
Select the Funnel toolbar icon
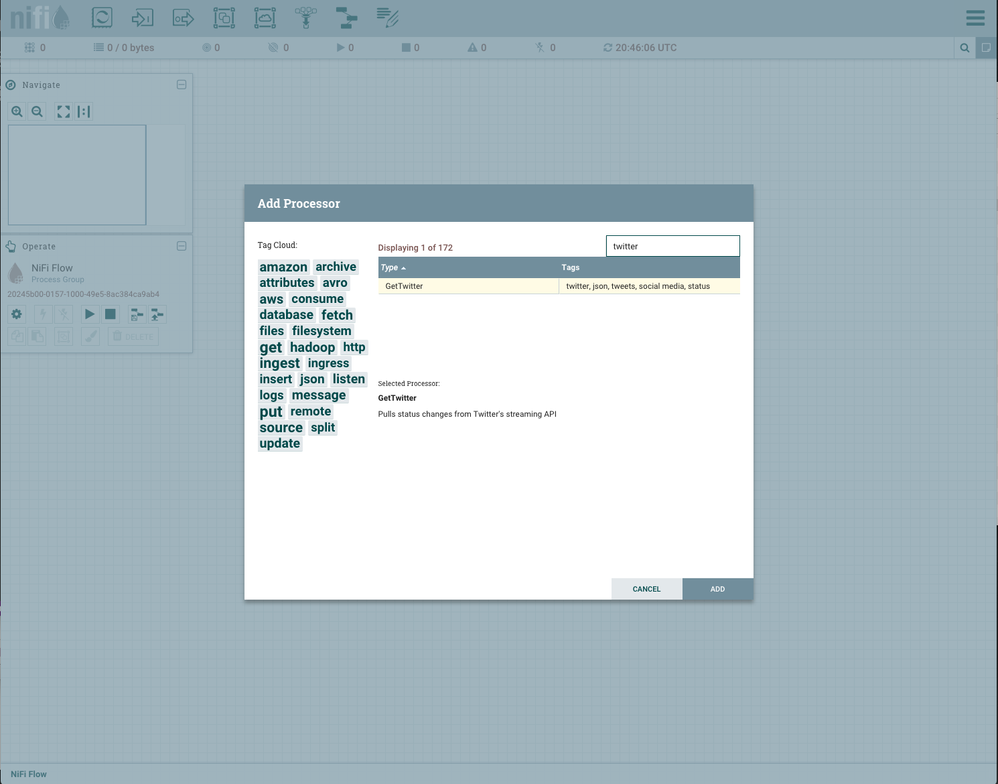[x=306, y=17]
